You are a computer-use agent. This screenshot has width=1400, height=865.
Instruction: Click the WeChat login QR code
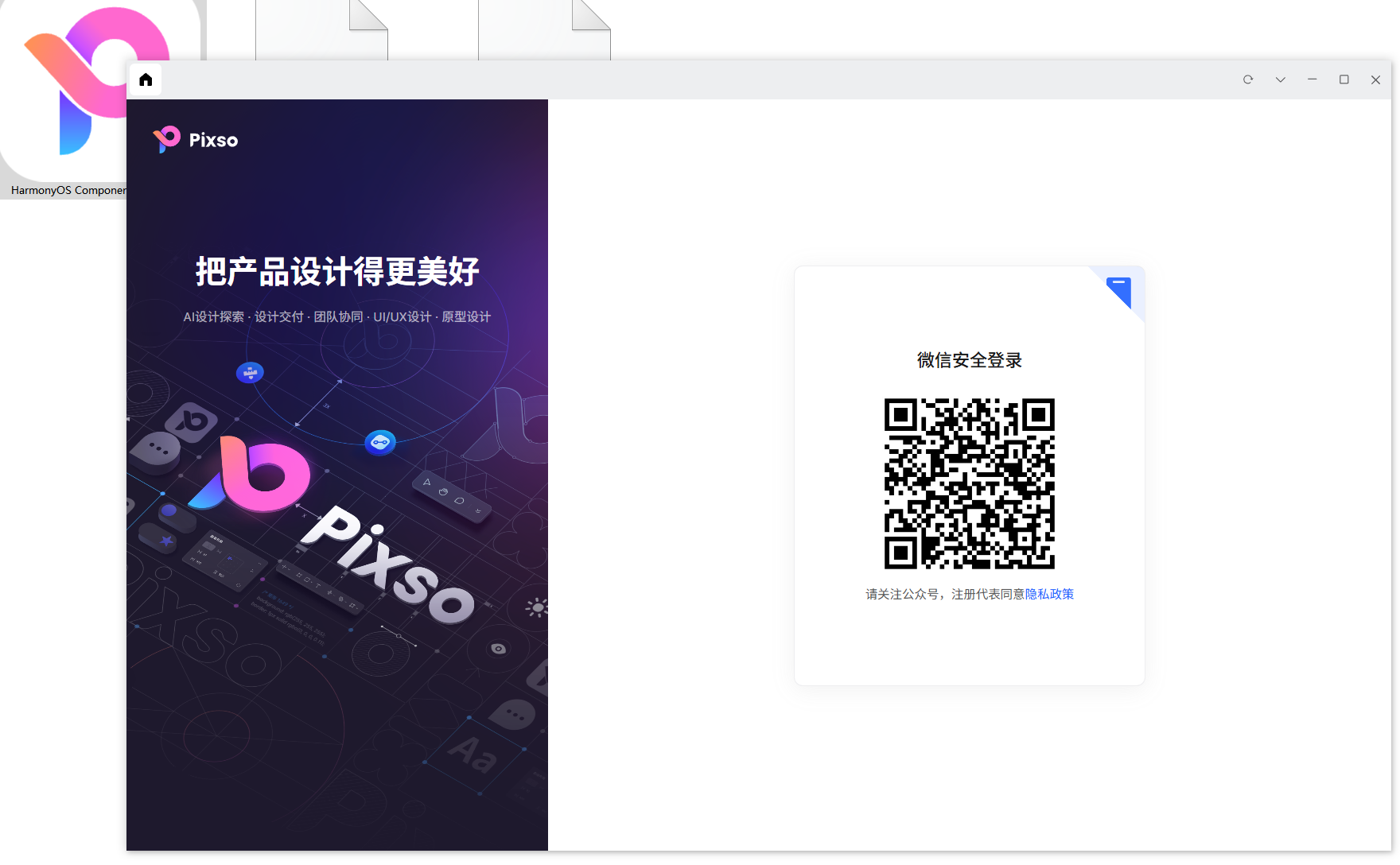click(970, 483)
